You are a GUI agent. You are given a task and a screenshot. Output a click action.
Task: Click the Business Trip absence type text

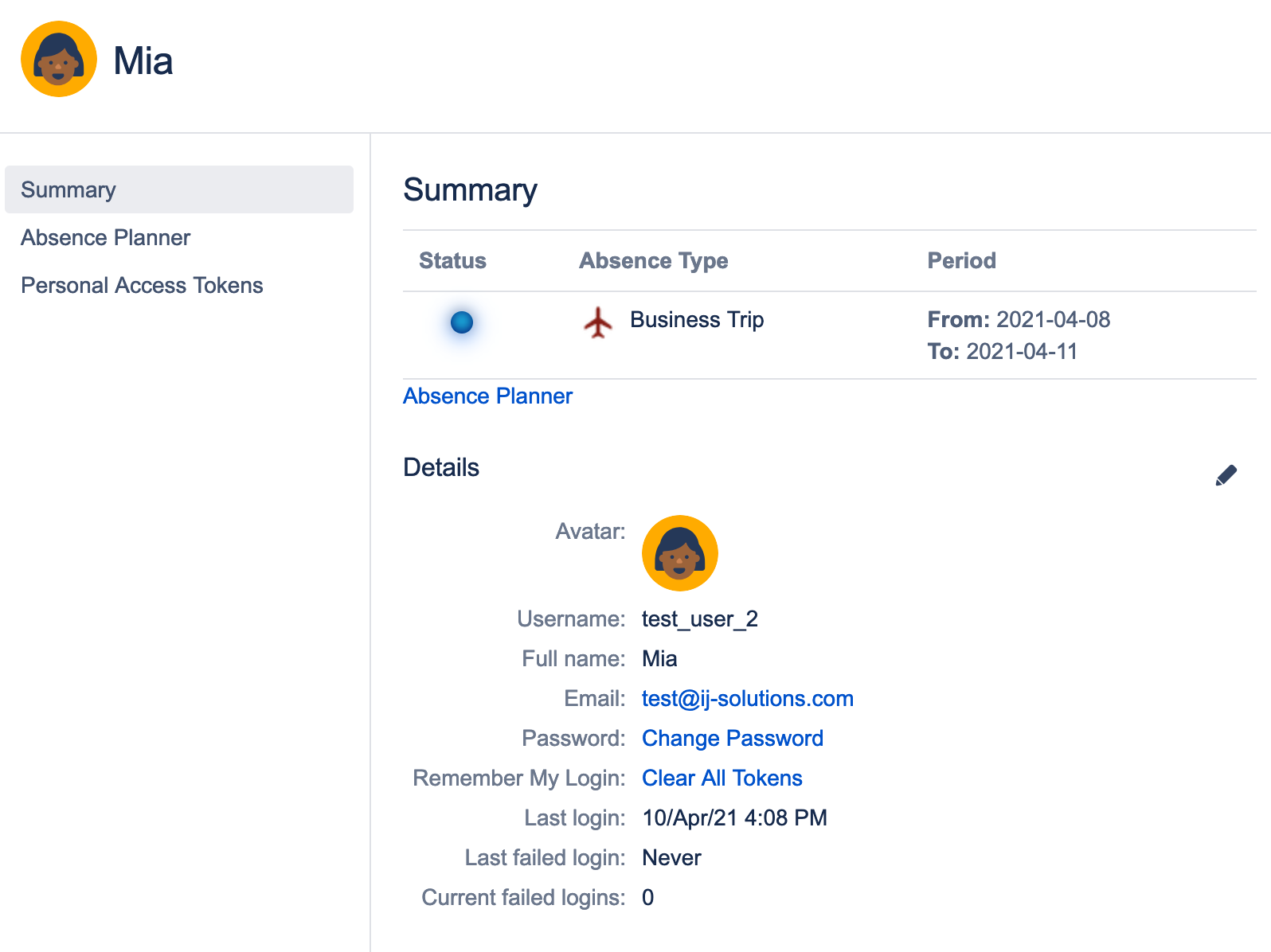coord(697,319)
